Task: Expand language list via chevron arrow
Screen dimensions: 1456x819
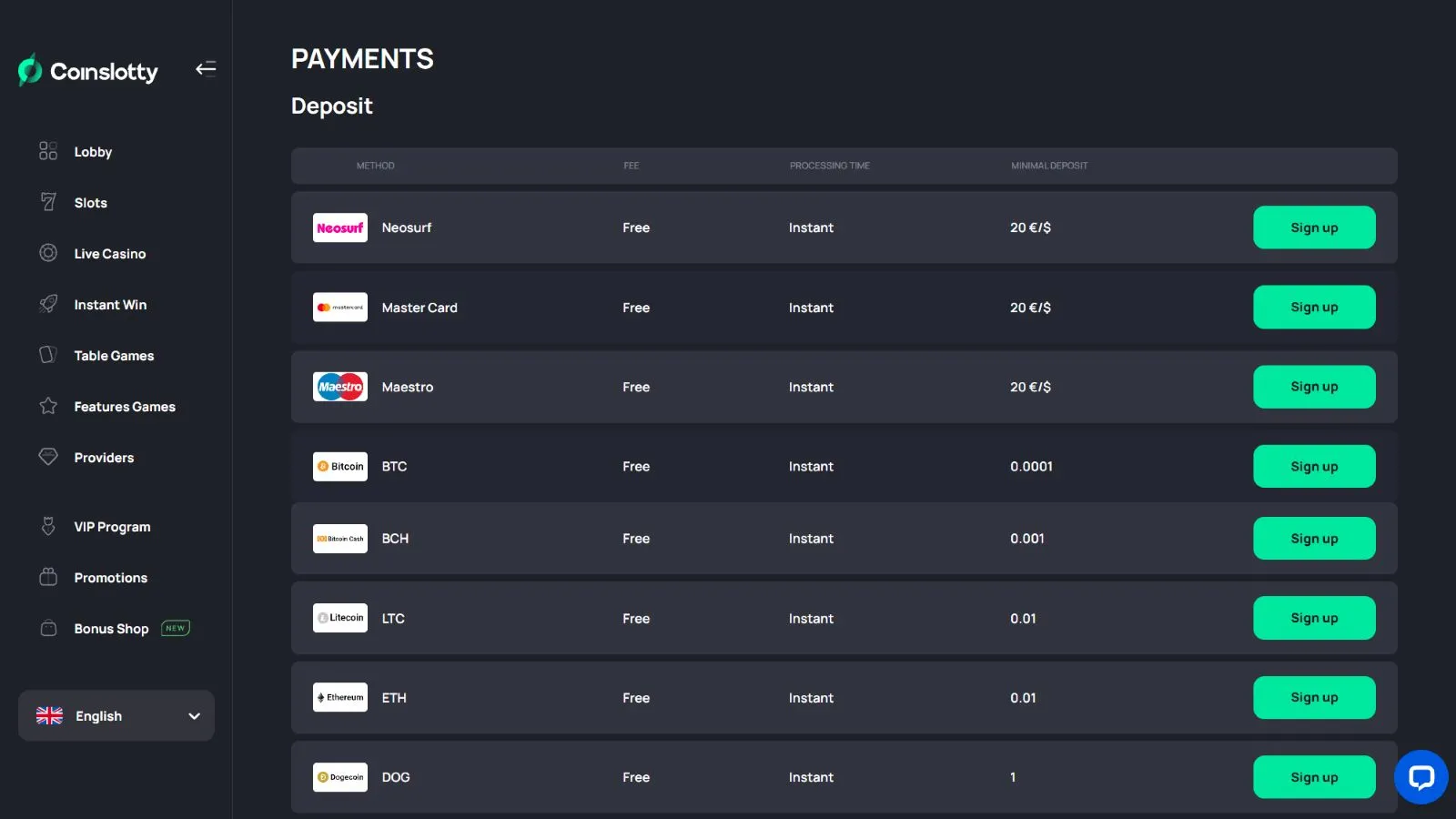Action: click(x=194, y=716)
